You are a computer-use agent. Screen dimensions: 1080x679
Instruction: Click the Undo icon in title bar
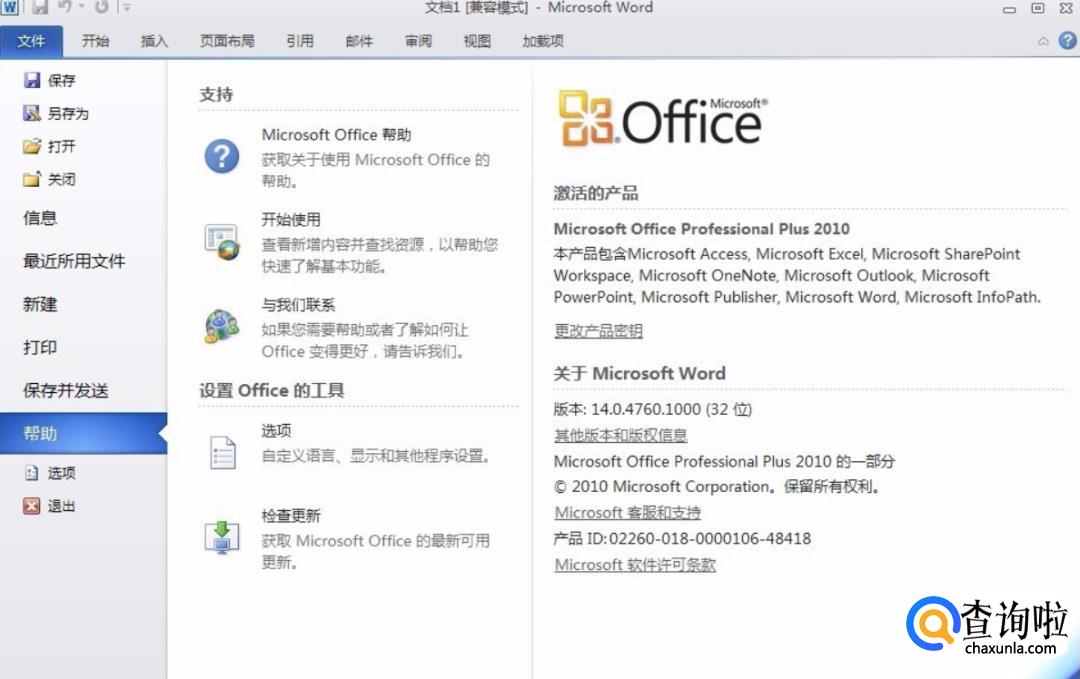pyautogui.click(x=65, y=7)
